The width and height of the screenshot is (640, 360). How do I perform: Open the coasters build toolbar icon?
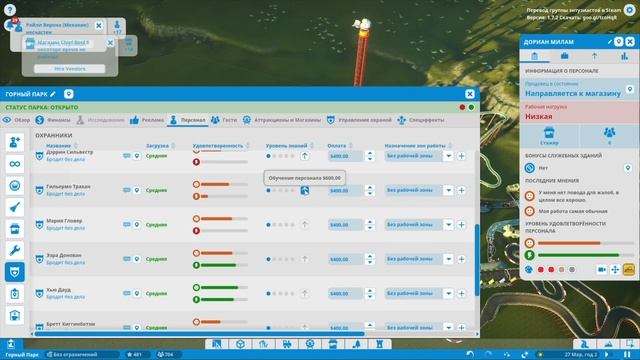[x=263, y=344]
